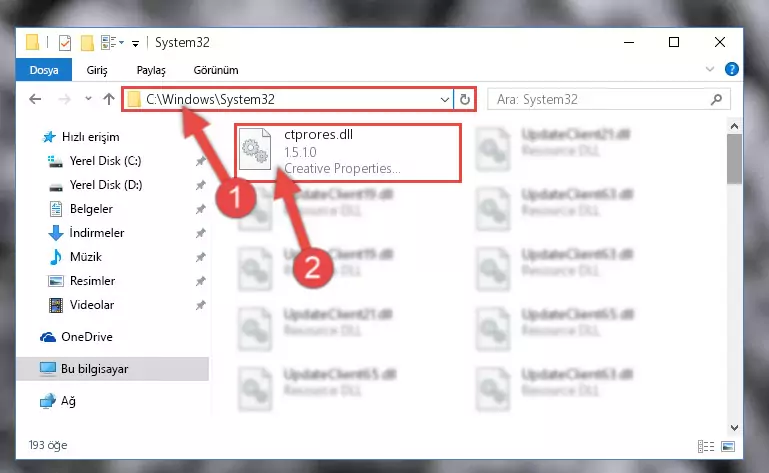Open the Dosya menu tab
This screenshot has height=473, width=769.
(44, 70)
